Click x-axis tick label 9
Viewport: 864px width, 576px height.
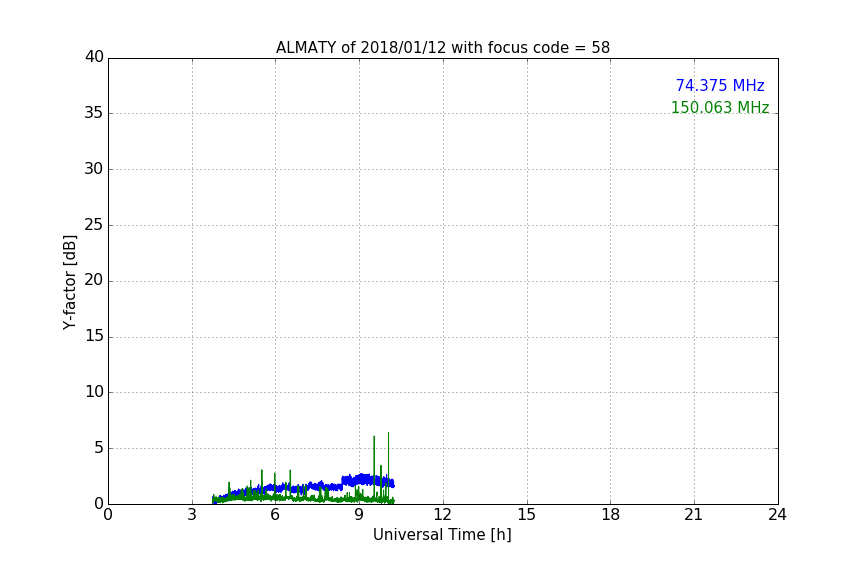[359, 515]
